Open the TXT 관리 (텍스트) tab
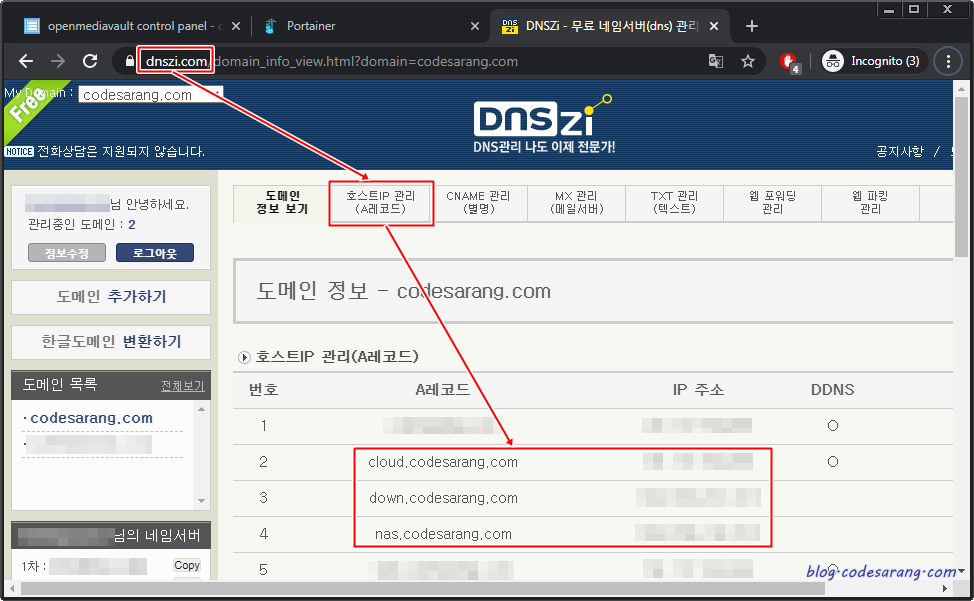This screenshot has width=974, height=601. point(674,203)
